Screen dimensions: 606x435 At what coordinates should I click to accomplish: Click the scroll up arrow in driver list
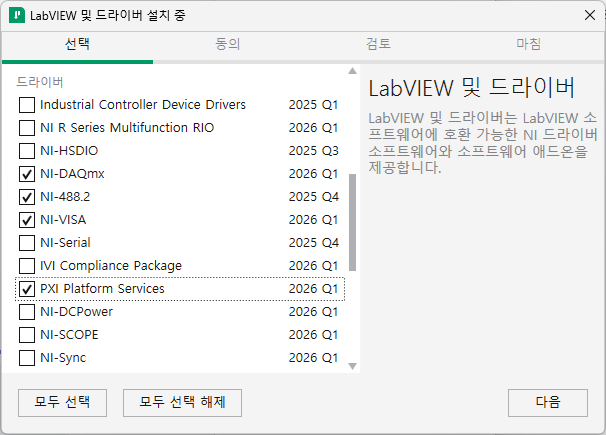pos(352,71)
